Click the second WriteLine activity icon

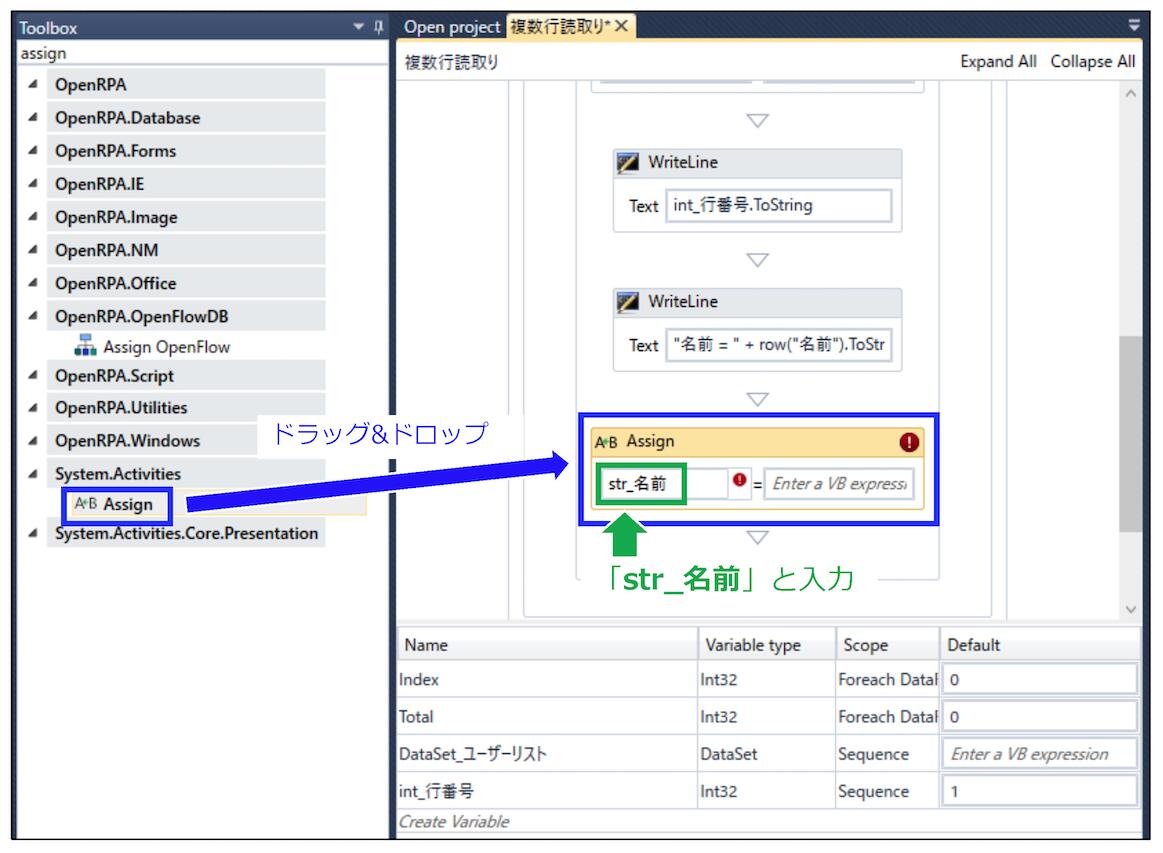coord(629,302)
